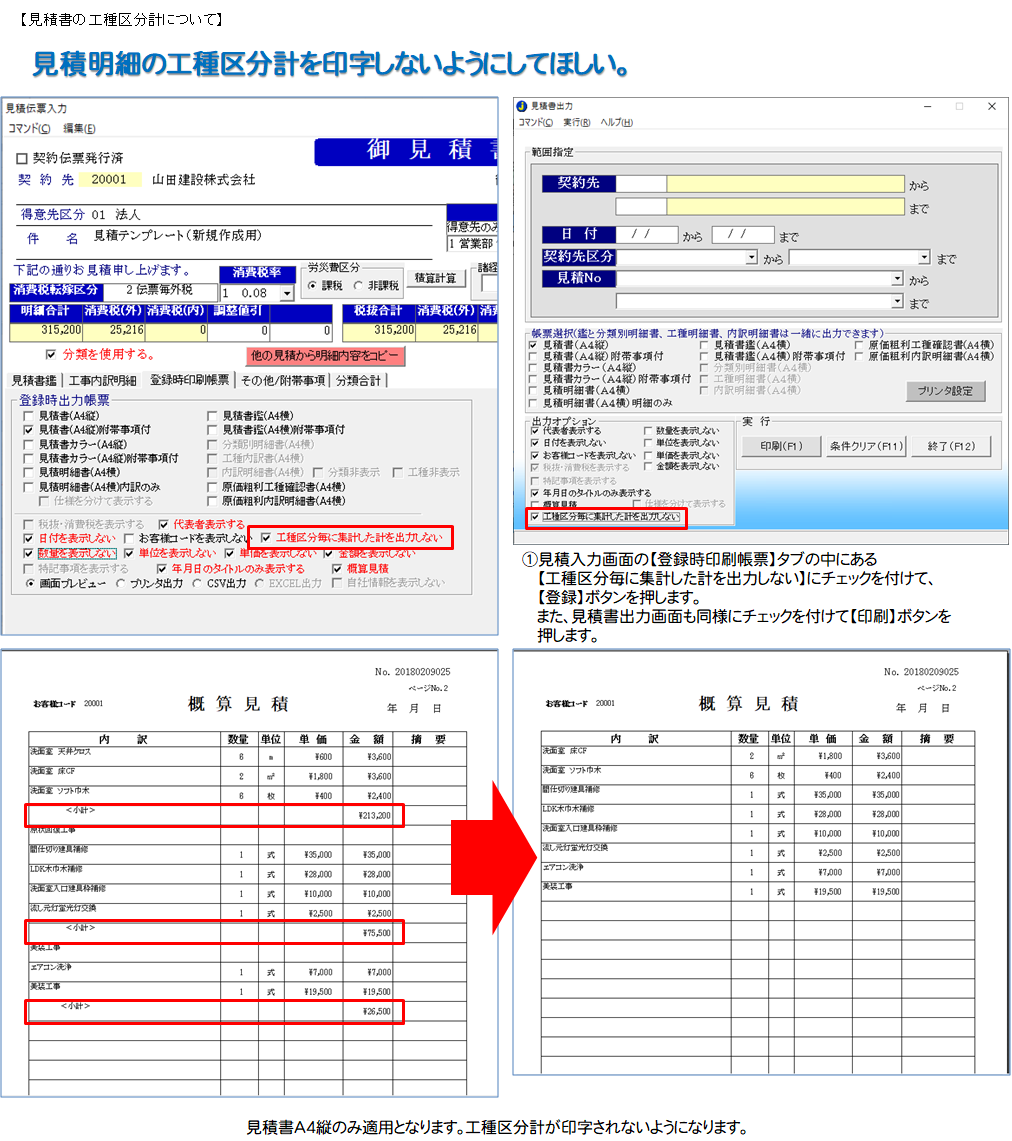Screen dimensions: 1012x1141
Task: Select the 非課税 radio button
Action: (359, 286)
